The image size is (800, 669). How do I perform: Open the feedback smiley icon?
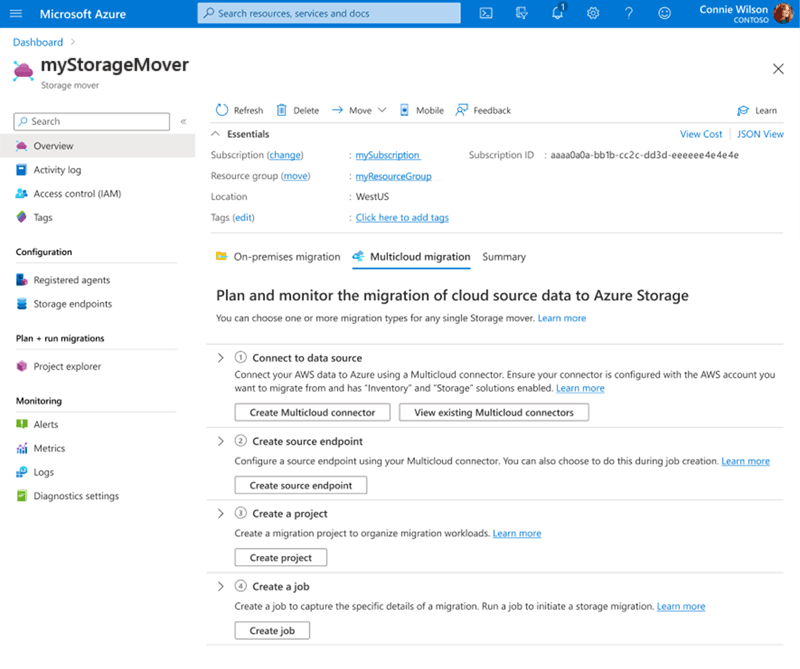664,13
